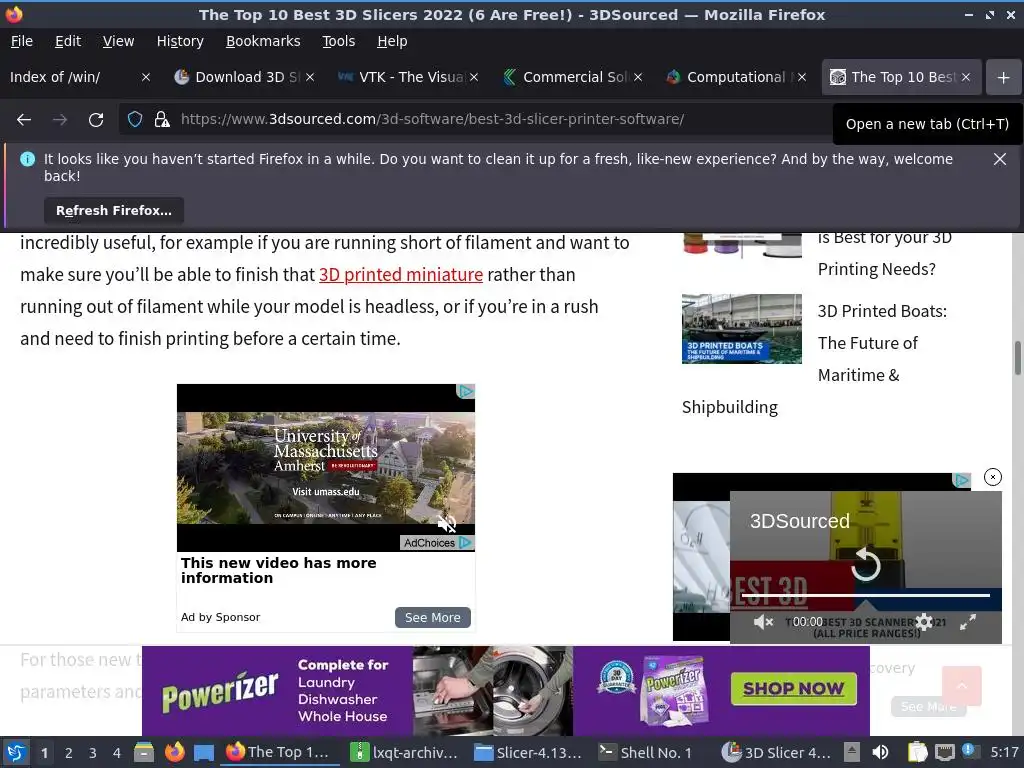Switch to lxqt-archiver taskbar window
The height and width of the screenshot is (768, 1024).
click(x=403, y=752)
